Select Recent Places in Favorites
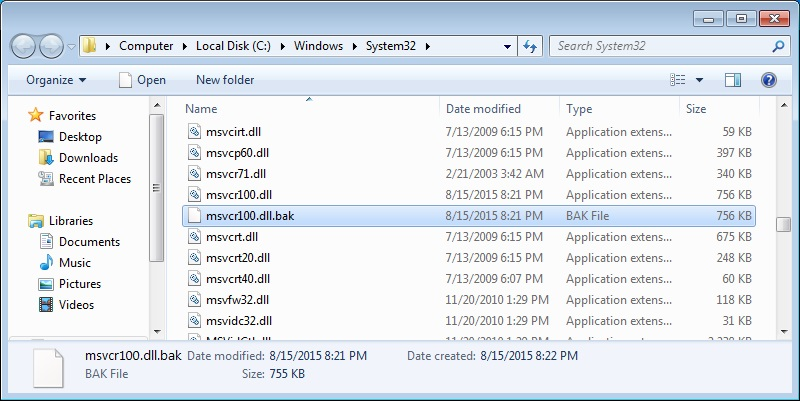Image resolution: width=800 pixels, height=401 pixels. (x=46, y=179)
